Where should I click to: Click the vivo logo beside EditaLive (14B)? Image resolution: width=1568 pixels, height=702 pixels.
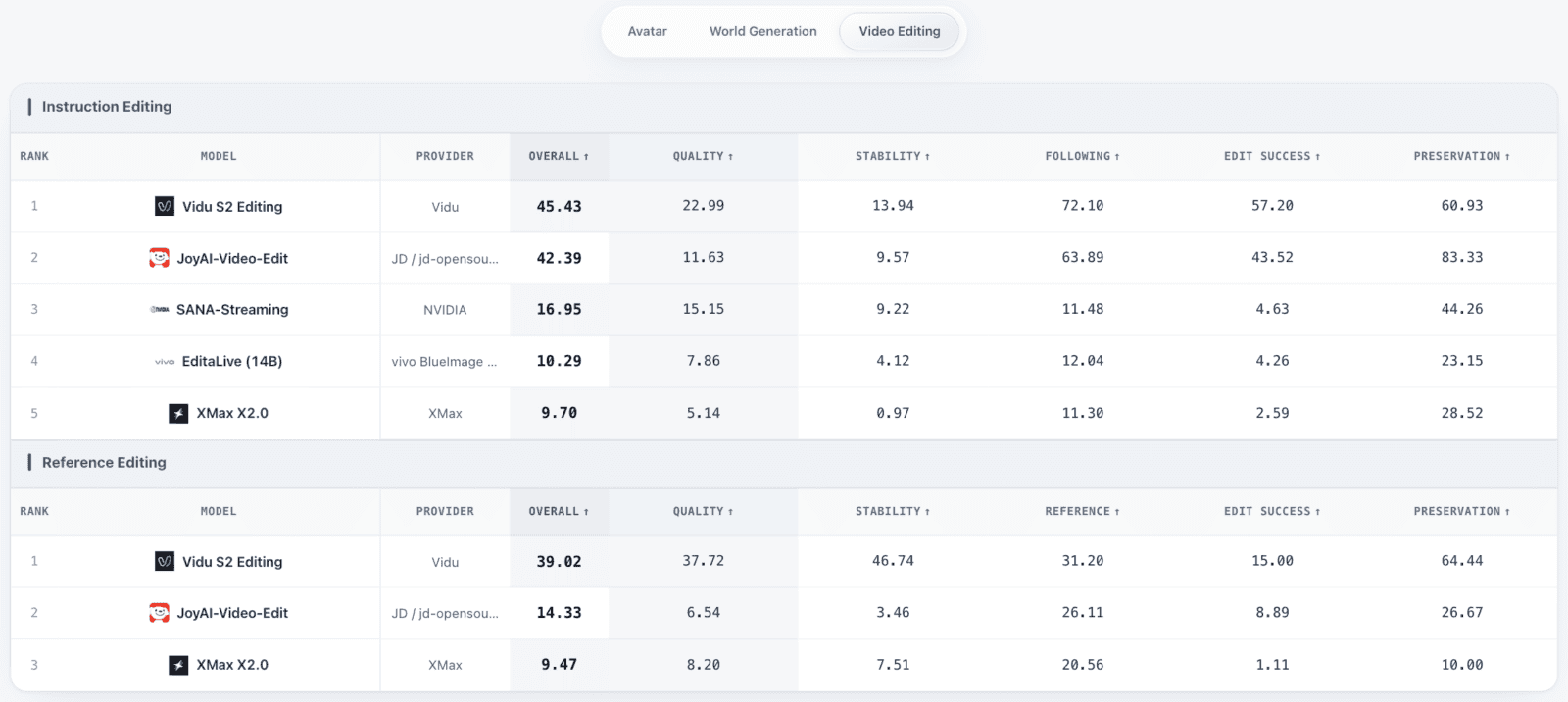click(165, 362)
